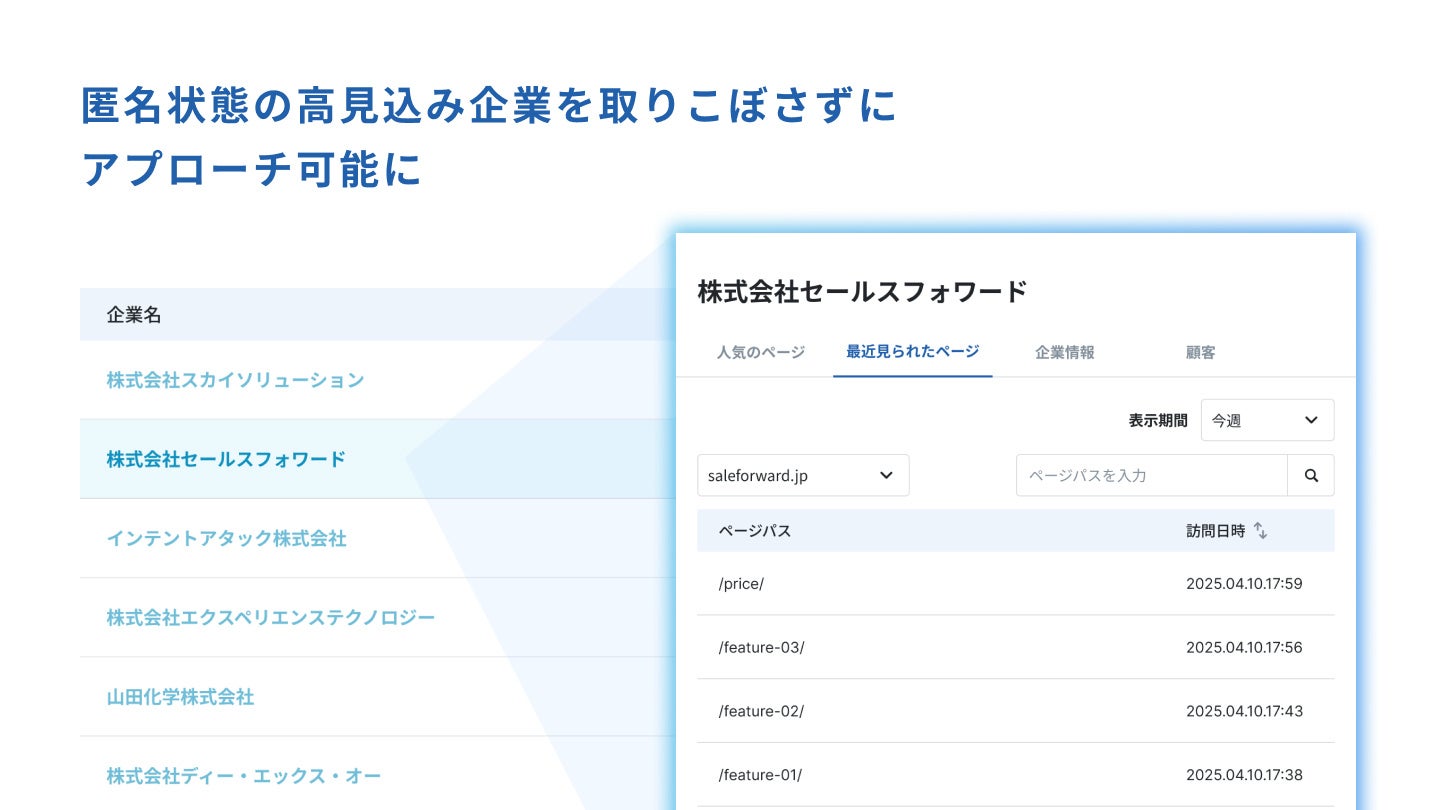Viewport: 1440px width, 810px height.
Task: Expand the saleforward.jp domain dropdown
Action: coord(803,476)
